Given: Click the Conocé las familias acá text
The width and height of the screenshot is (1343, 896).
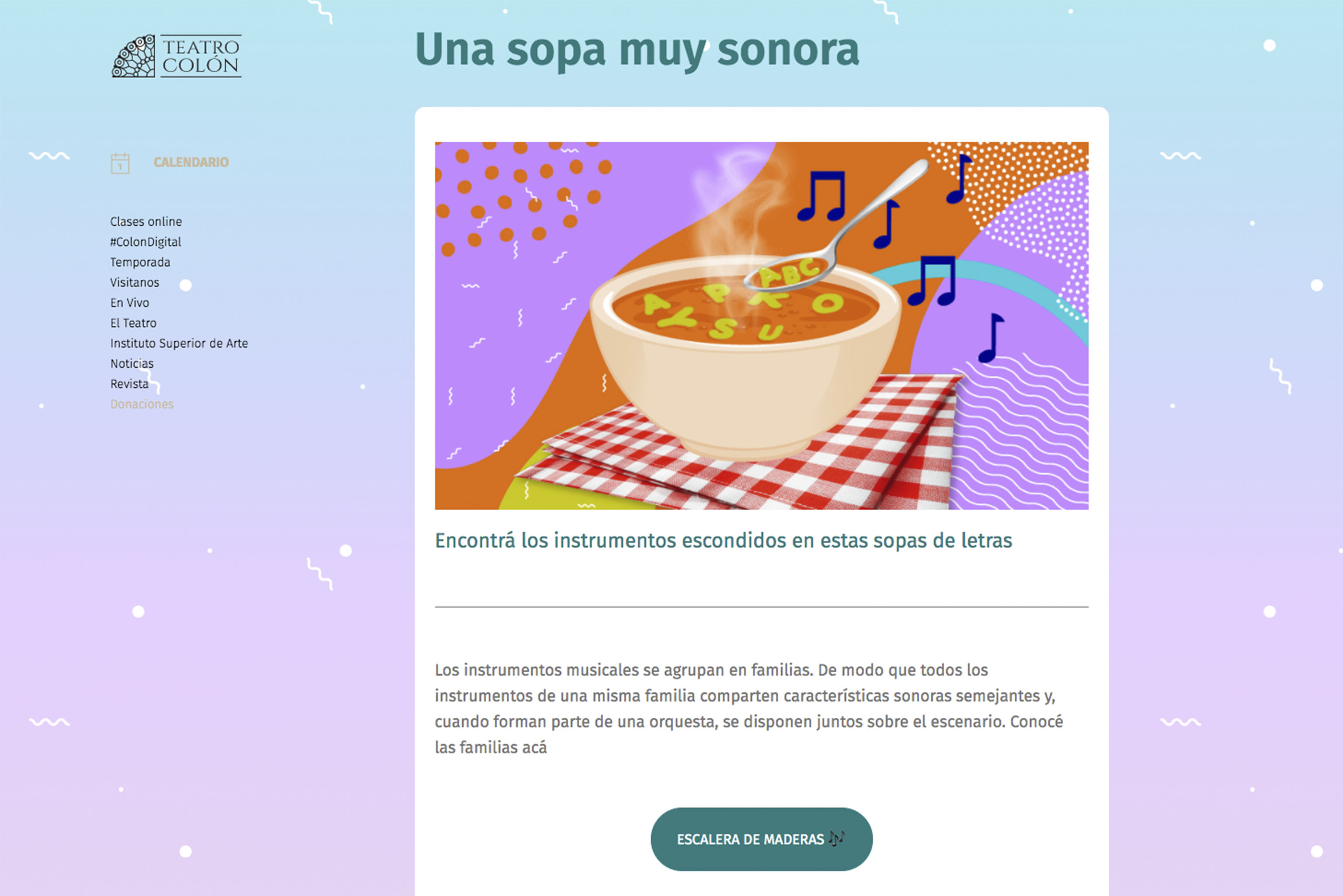Looking at the screenshot, I should point(748,734).
